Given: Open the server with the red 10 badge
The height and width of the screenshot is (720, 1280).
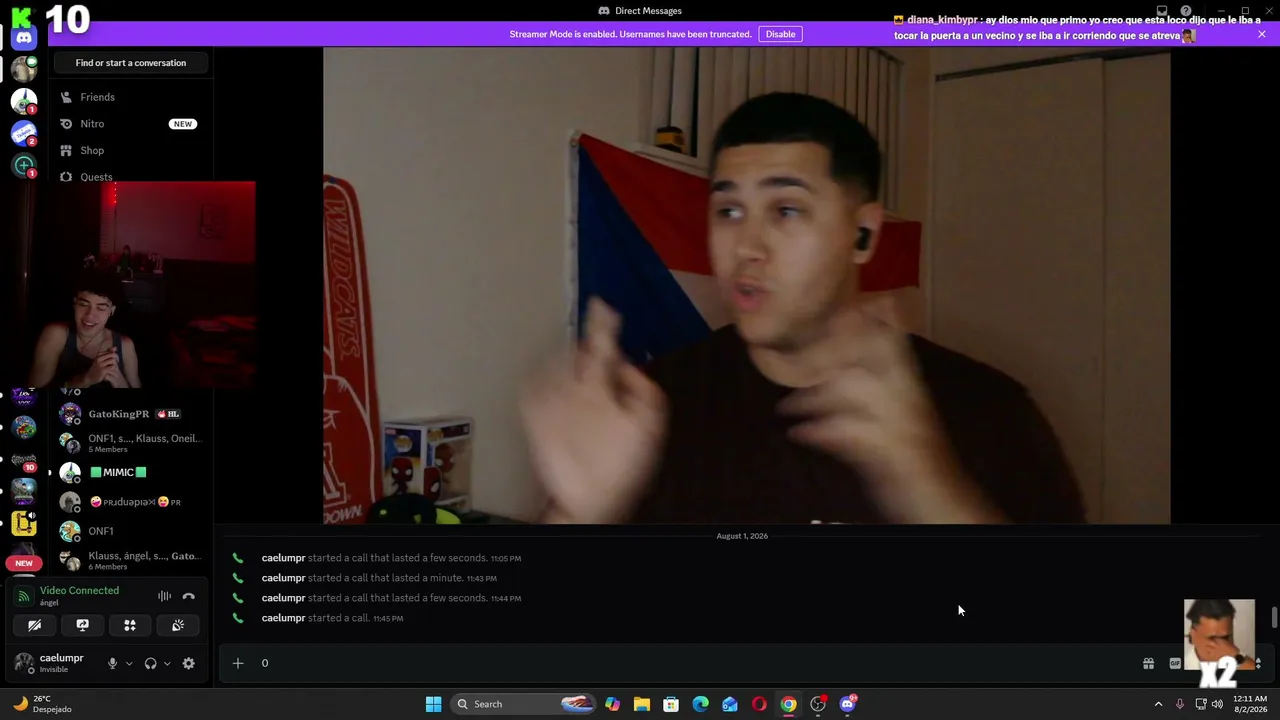Looking at the screenshot, I should (24, 460).
